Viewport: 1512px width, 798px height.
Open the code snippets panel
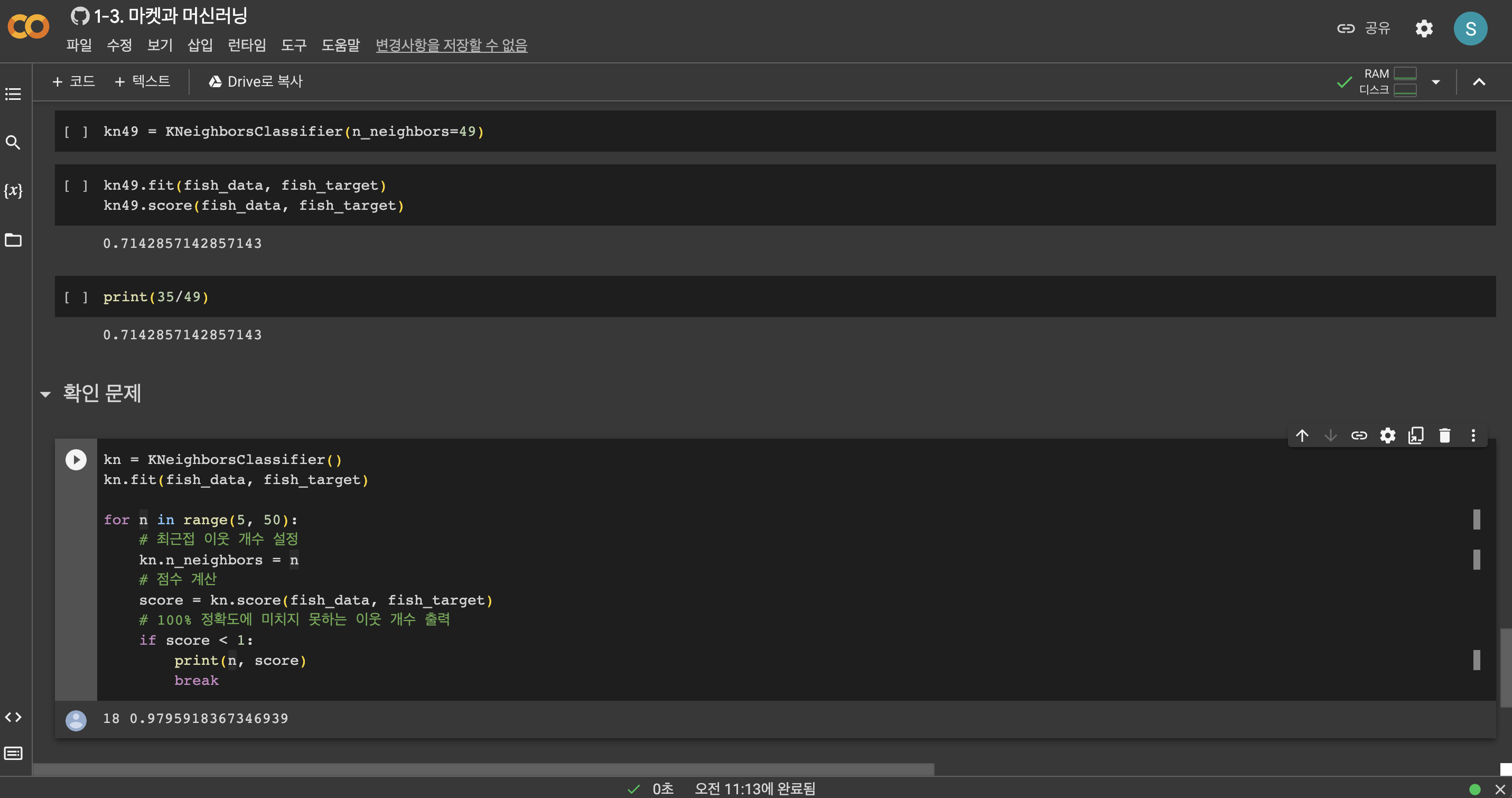[13, 717]
